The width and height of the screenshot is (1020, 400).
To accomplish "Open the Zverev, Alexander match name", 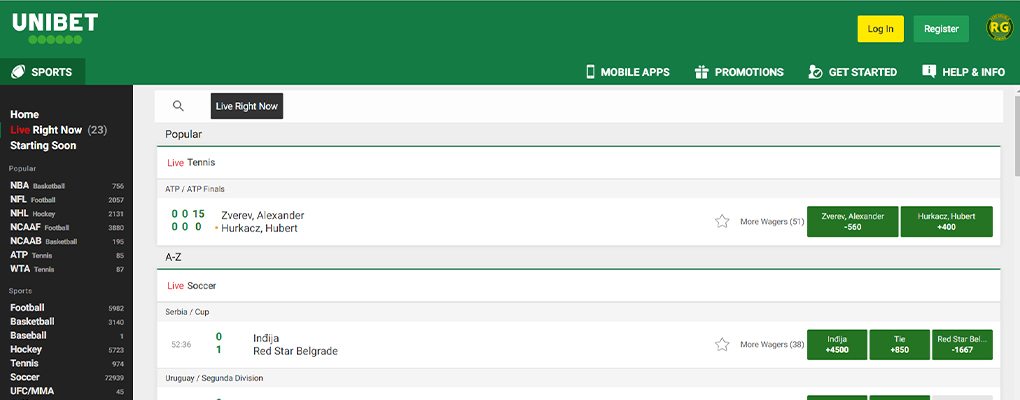I will (263, 215).
